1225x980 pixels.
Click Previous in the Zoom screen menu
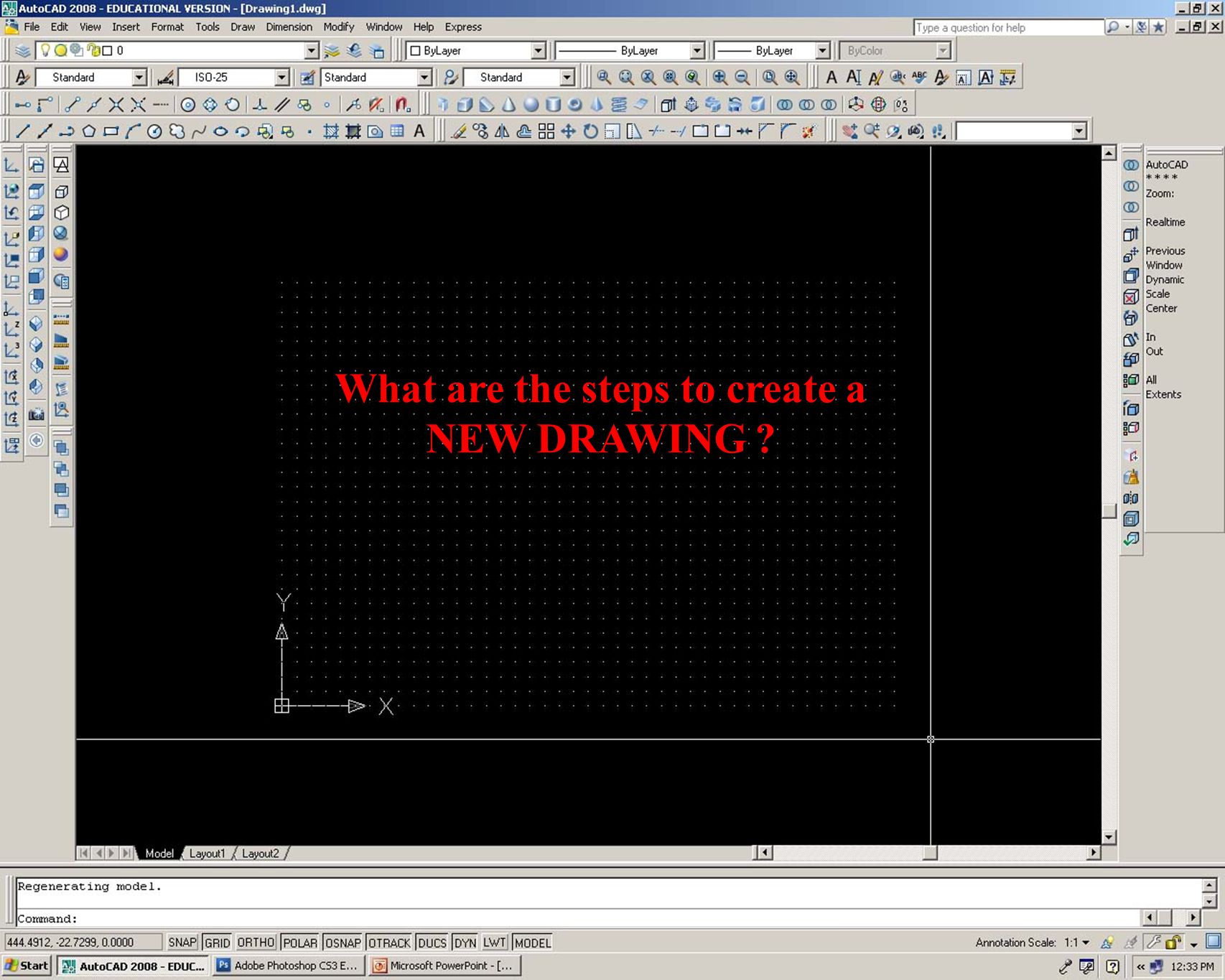[x=1165, y=251]
